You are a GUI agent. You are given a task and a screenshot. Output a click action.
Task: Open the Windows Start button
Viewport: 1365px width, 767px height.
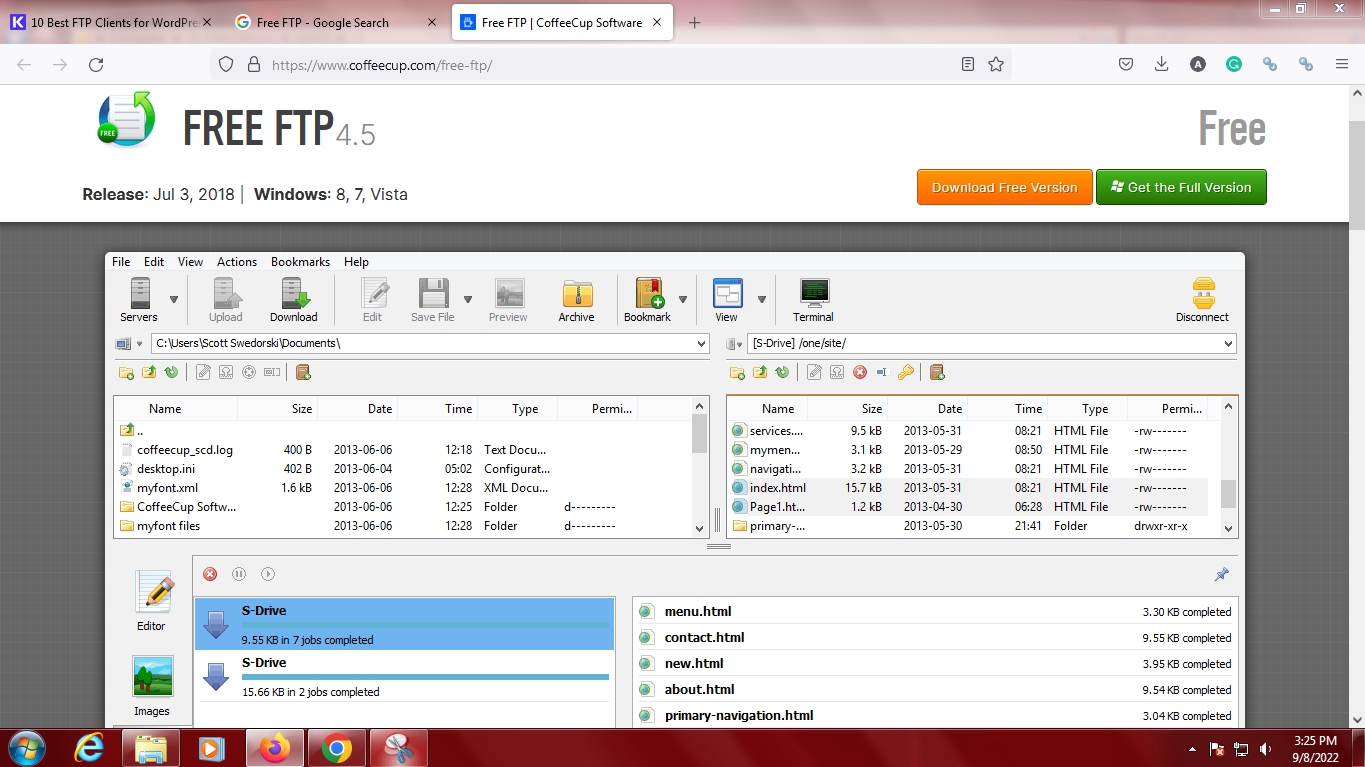coord(26,747)
